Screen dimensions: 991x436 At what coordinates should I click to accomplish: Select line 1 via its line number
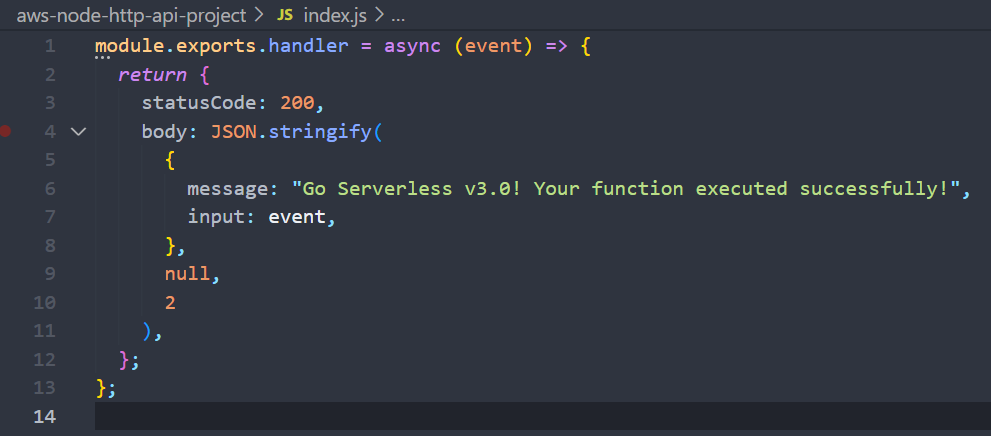point(50,47)
